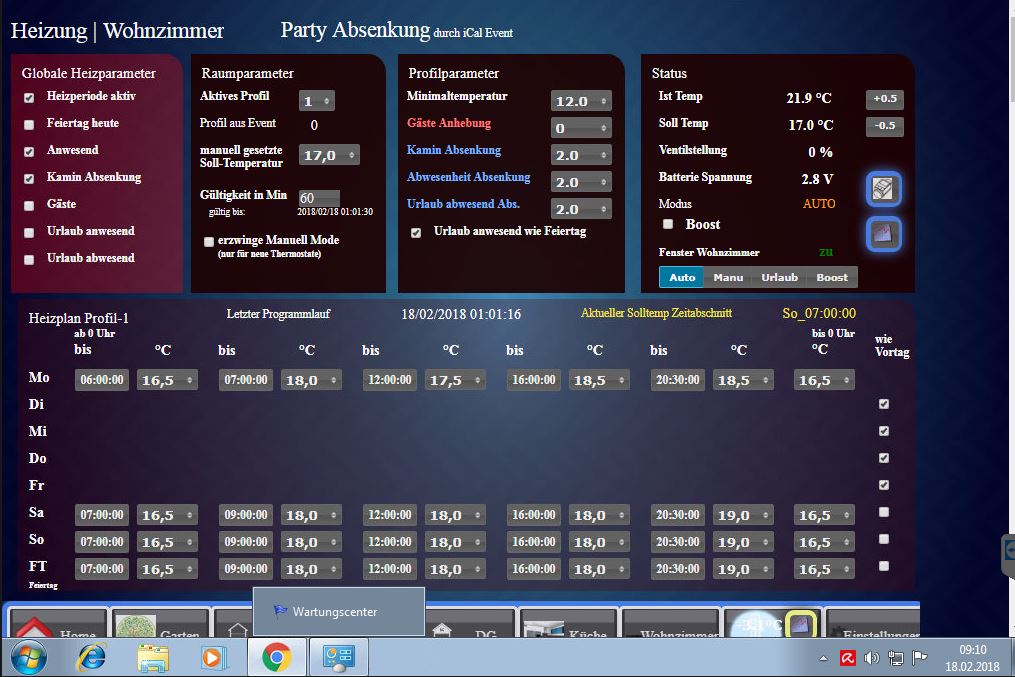Click the Mo 06:00:00 time field
Screen dimensions: 1015x677
(x=102, y=380)
